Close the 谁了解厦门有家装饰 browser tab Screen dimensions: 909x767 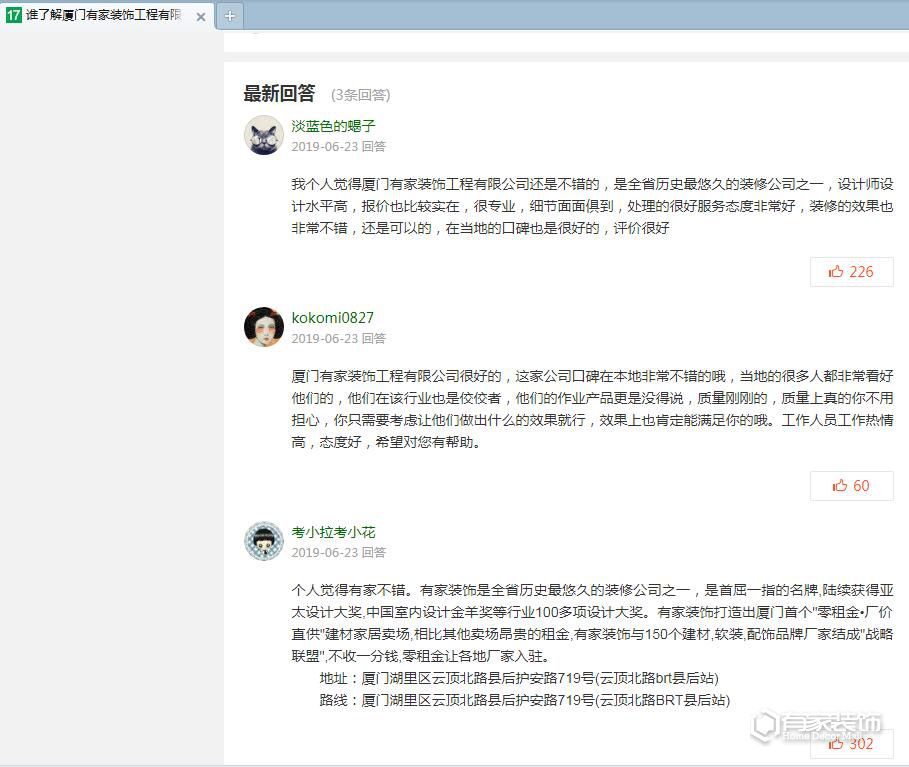tap(202, 16)
